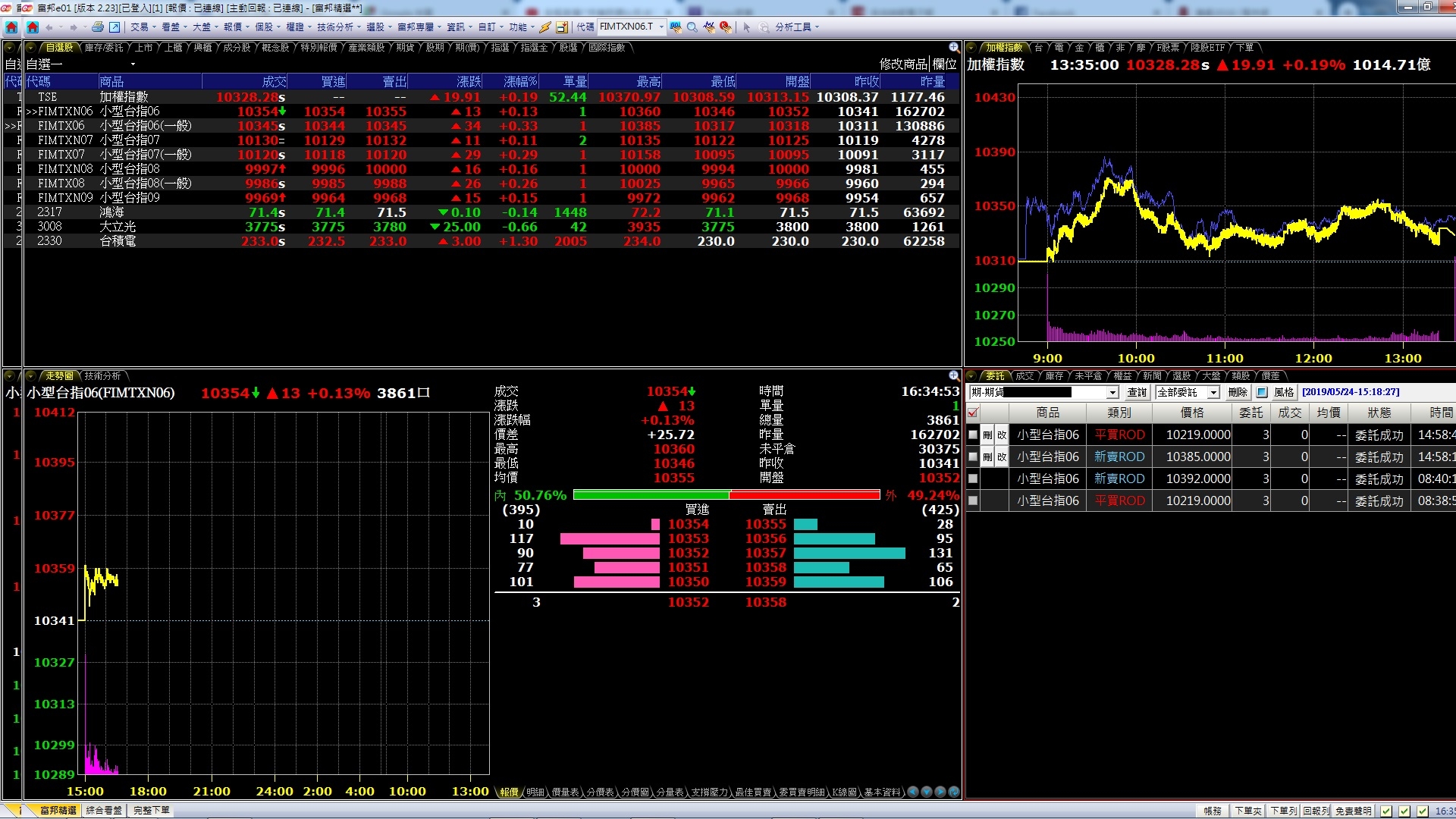Check the select-all checkbox in order header
The height and width of the screenshot is (819, 1456).
(973, 413)
